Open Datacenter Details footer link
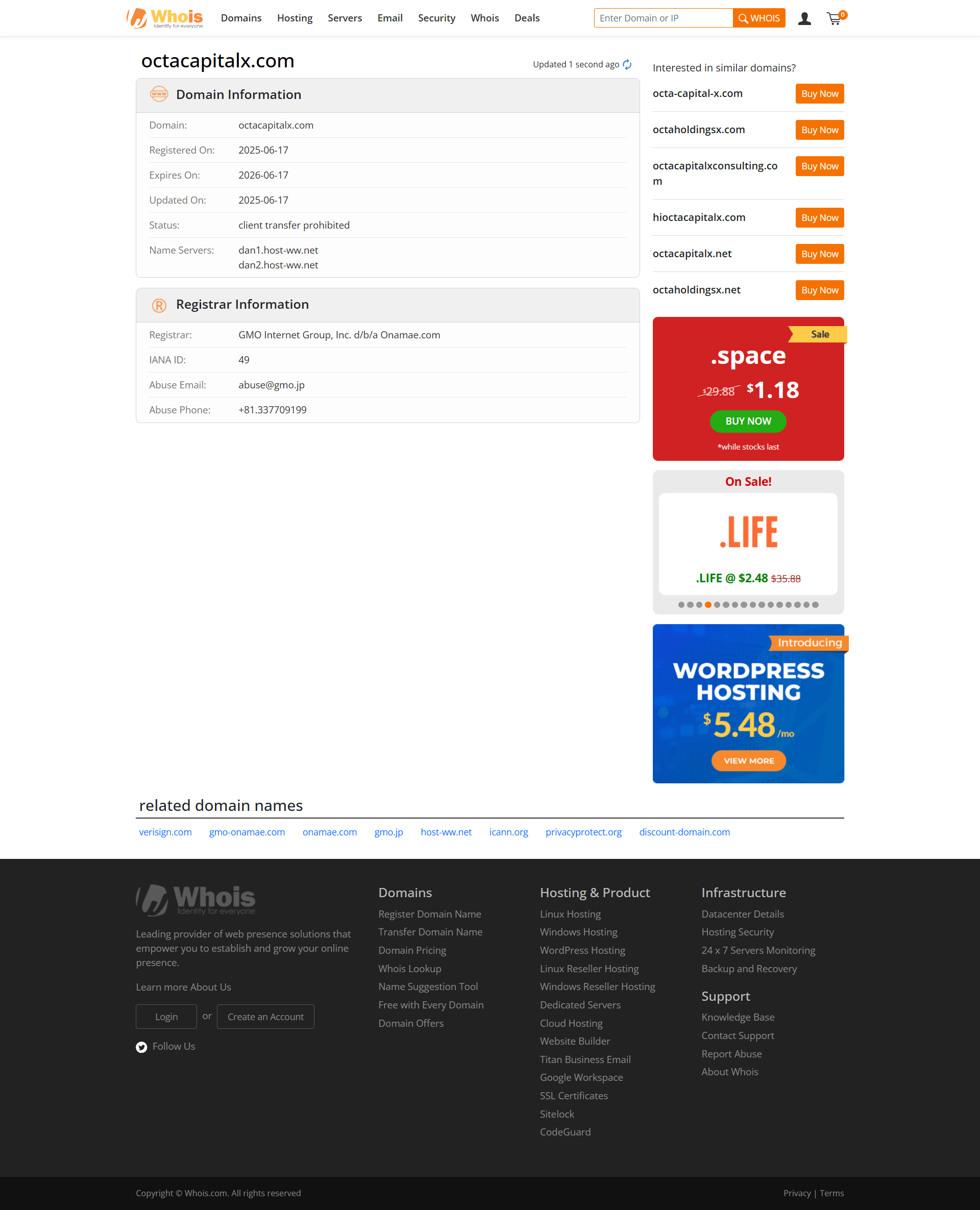 [742, 915]
